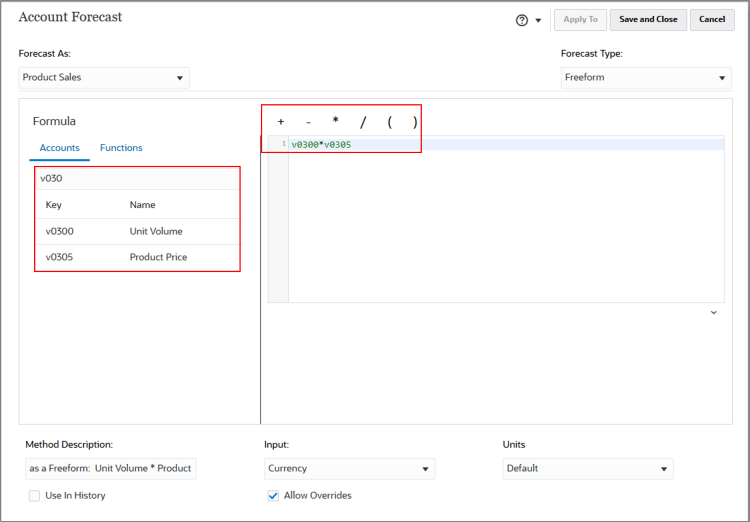The width and height of the screenshot is (750, 522).
Task: Uncheck the Allow Overrides checkbox
Action: pos(273,496)
